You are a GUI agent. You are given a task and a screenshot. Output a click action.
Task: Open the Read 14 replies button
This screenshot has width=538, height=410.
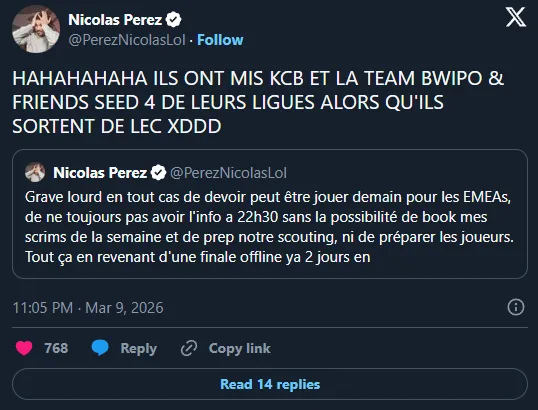[270, 384]
